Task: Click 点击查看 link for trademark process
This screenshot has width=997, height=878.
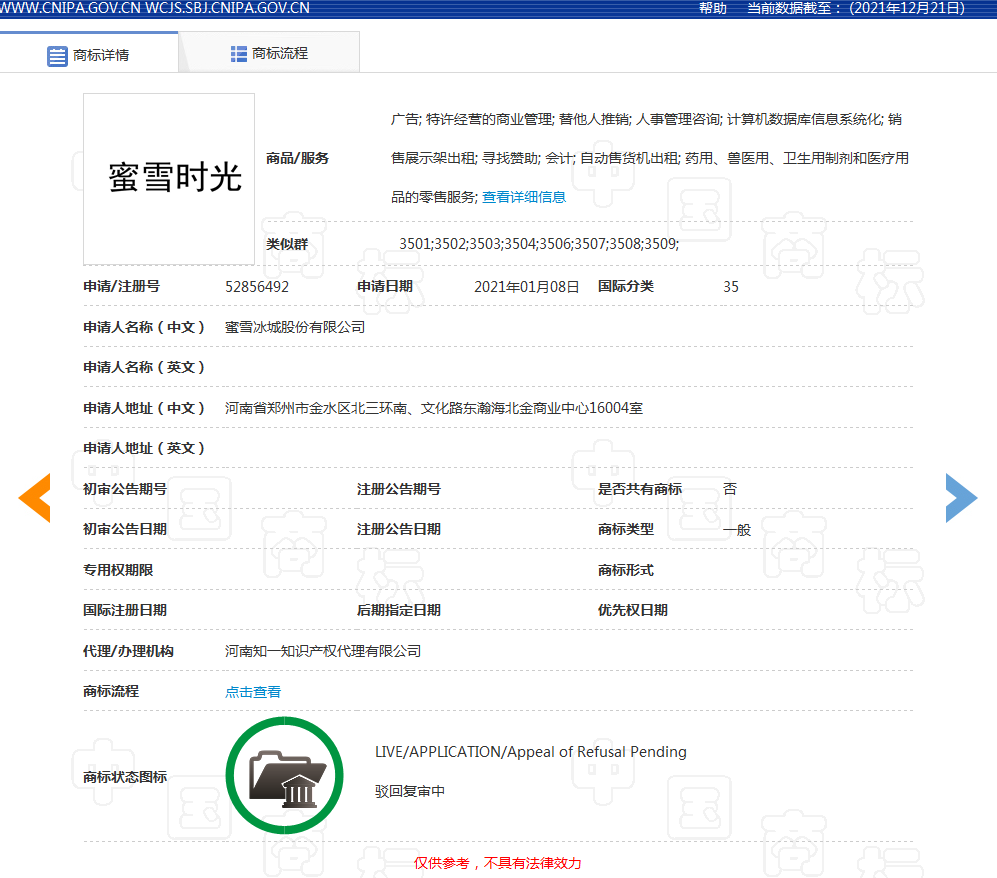Action: (x=253, y=692)
